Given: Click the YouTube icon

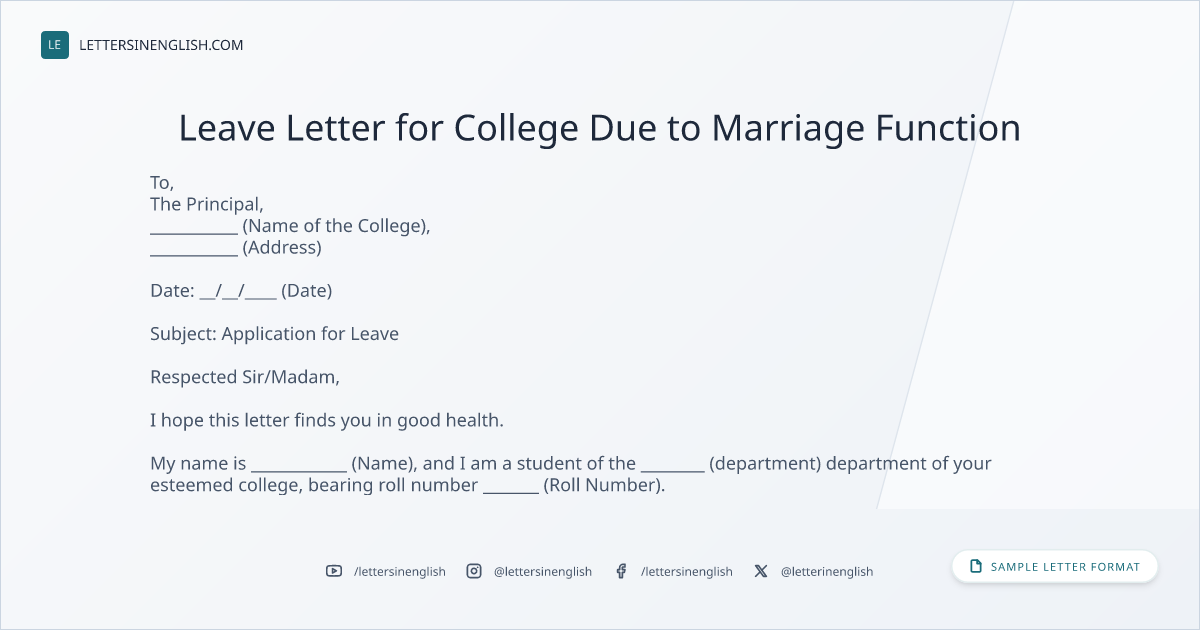Looking at the screenshot, I should [x=334, y=571].
